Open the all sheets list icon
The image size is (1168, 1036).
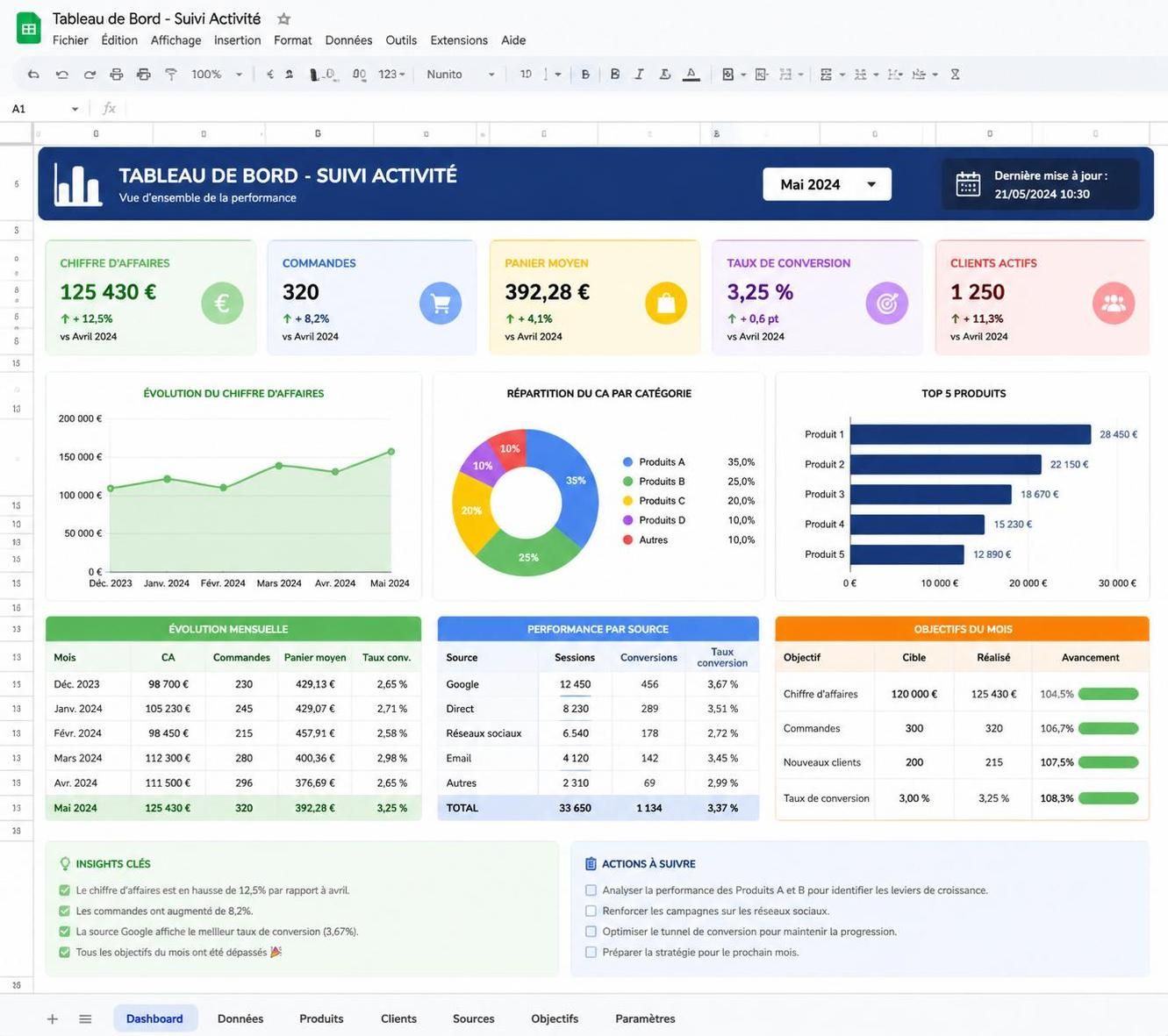(x=85, y=1018)
